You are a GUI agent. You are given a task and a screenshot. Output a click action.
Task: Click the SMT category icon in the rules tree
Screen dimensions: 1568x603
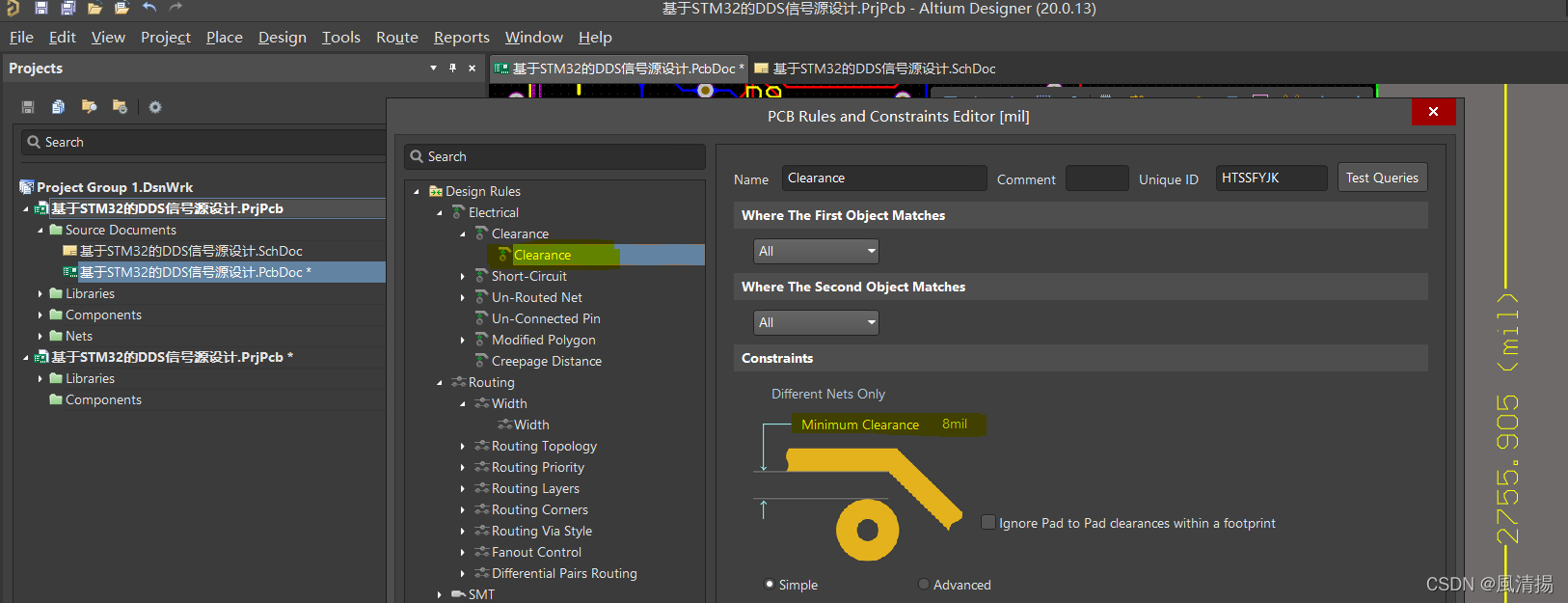coord(459,594)
